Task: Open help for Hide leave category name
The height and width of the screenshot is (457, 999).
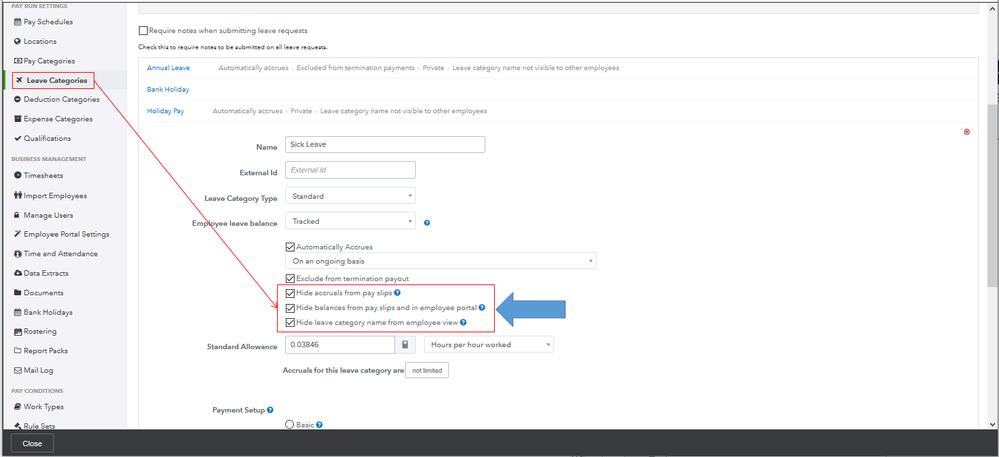Action: [x=463, y=323]
